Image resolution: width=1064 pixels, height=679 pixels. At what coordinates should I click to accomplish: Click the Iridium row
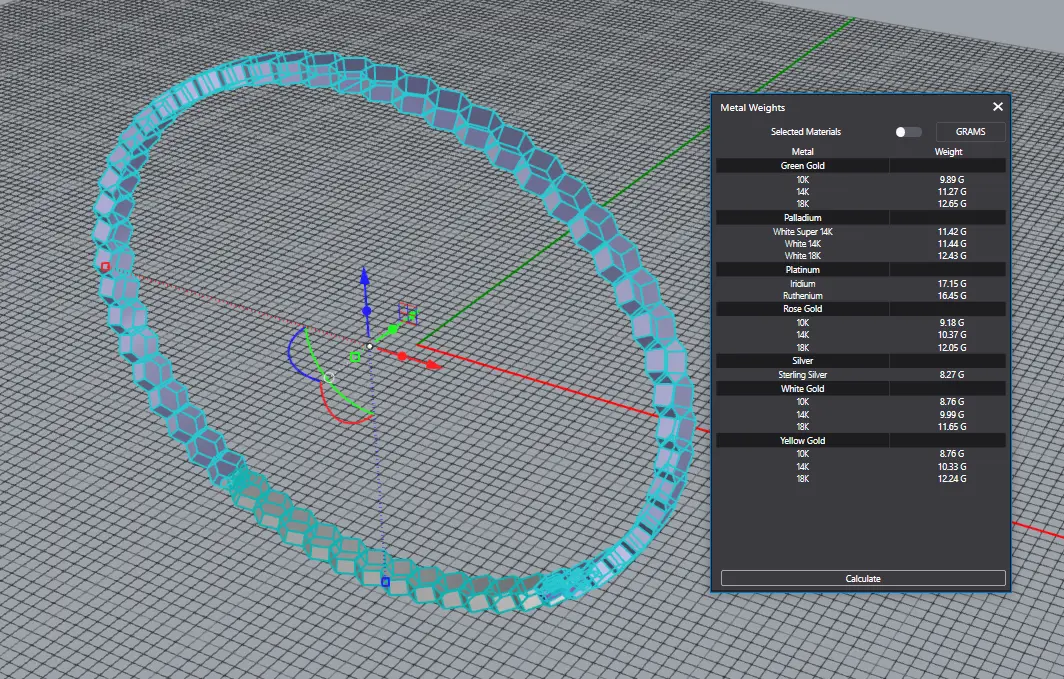860,284
